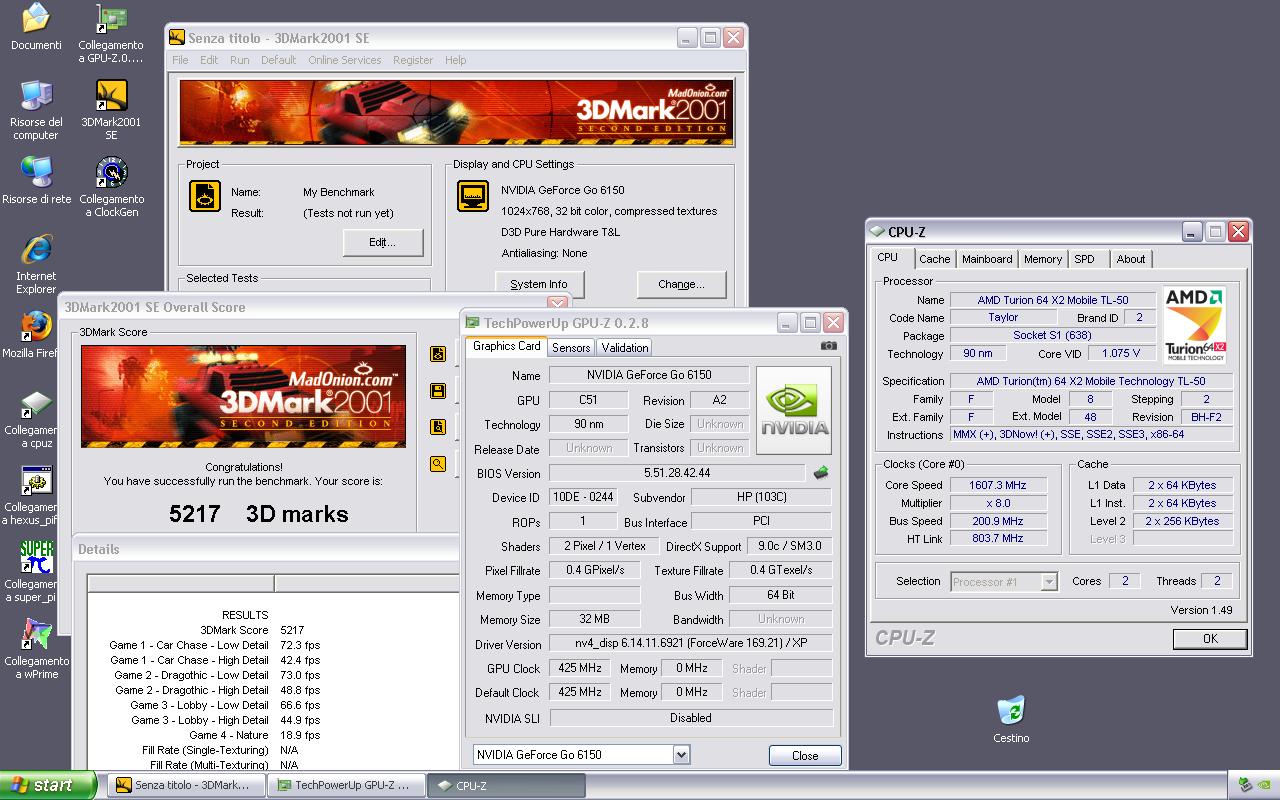Select the Graphics Card tab in GPU-Z
Image resolution: width=1280 pixels, height=800 pixels.
click(x=506, y=346)
